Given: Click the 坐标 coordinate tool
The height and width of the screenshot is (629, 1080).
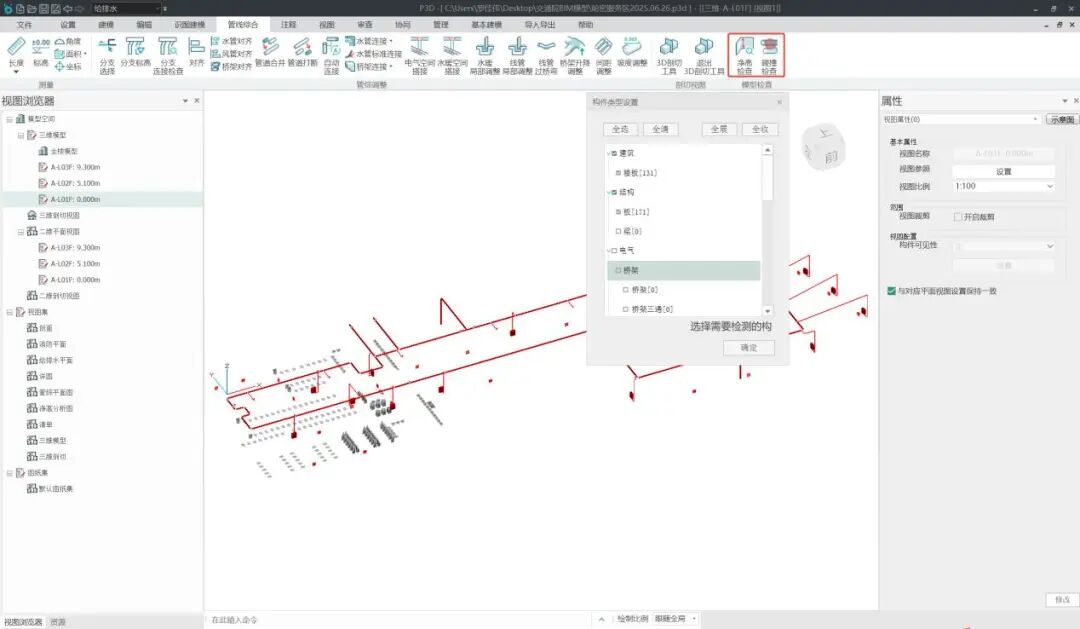Looking at the screenshot, I should pyautogui.click(x=68, y=67).
